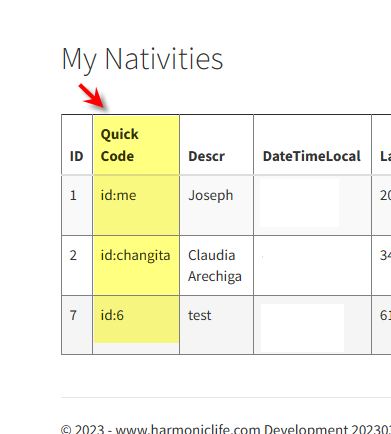The image size is (391, 434).
Task: Select the Descr column header
Action: tap(217, 145)
